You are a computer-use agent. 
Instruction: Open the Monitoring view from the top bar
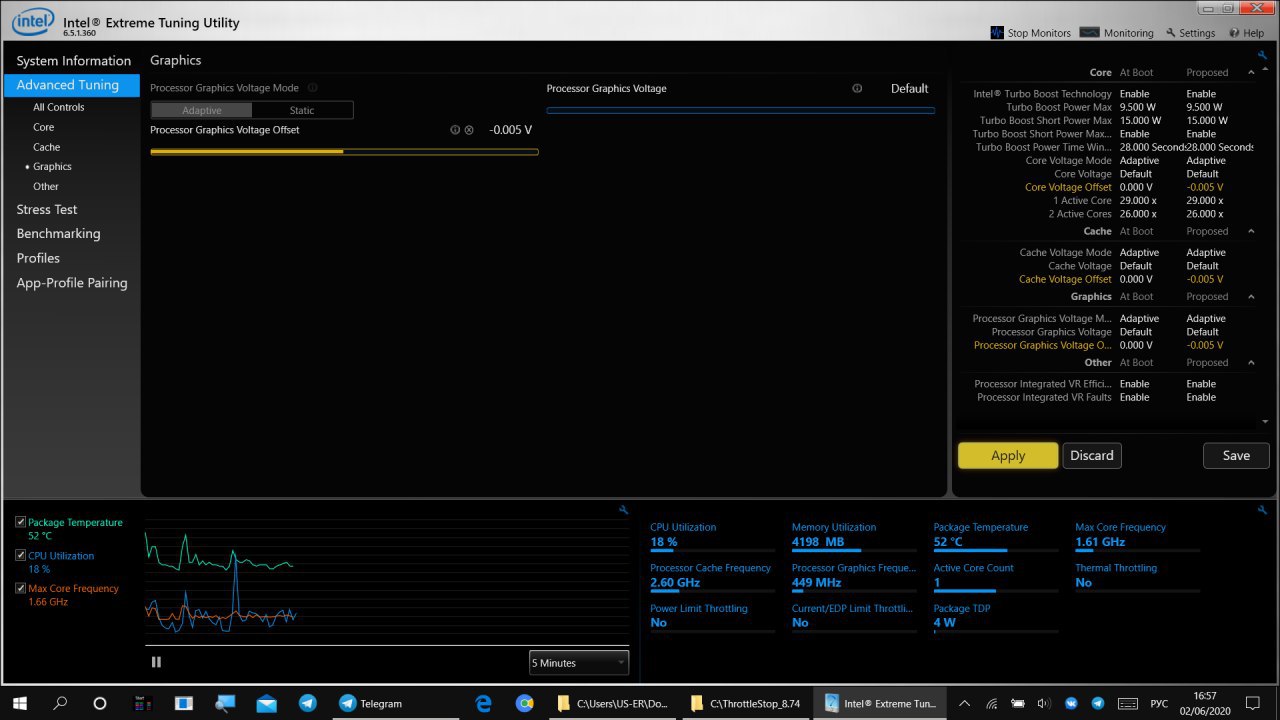pyautogui.click(x=1117, y=33)
